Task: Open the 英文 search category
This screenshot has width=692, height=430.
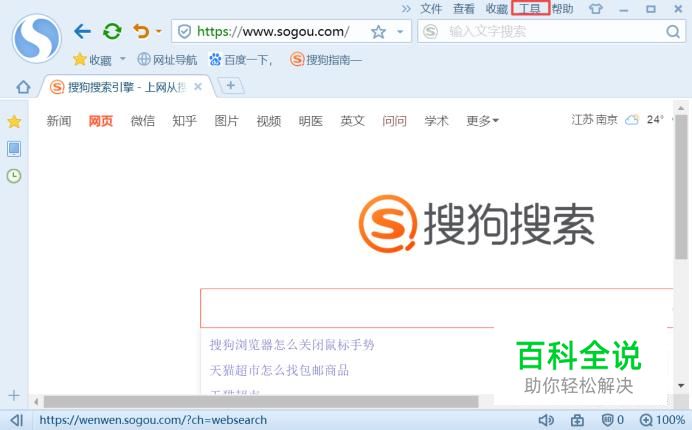Action: coord(353,121)
